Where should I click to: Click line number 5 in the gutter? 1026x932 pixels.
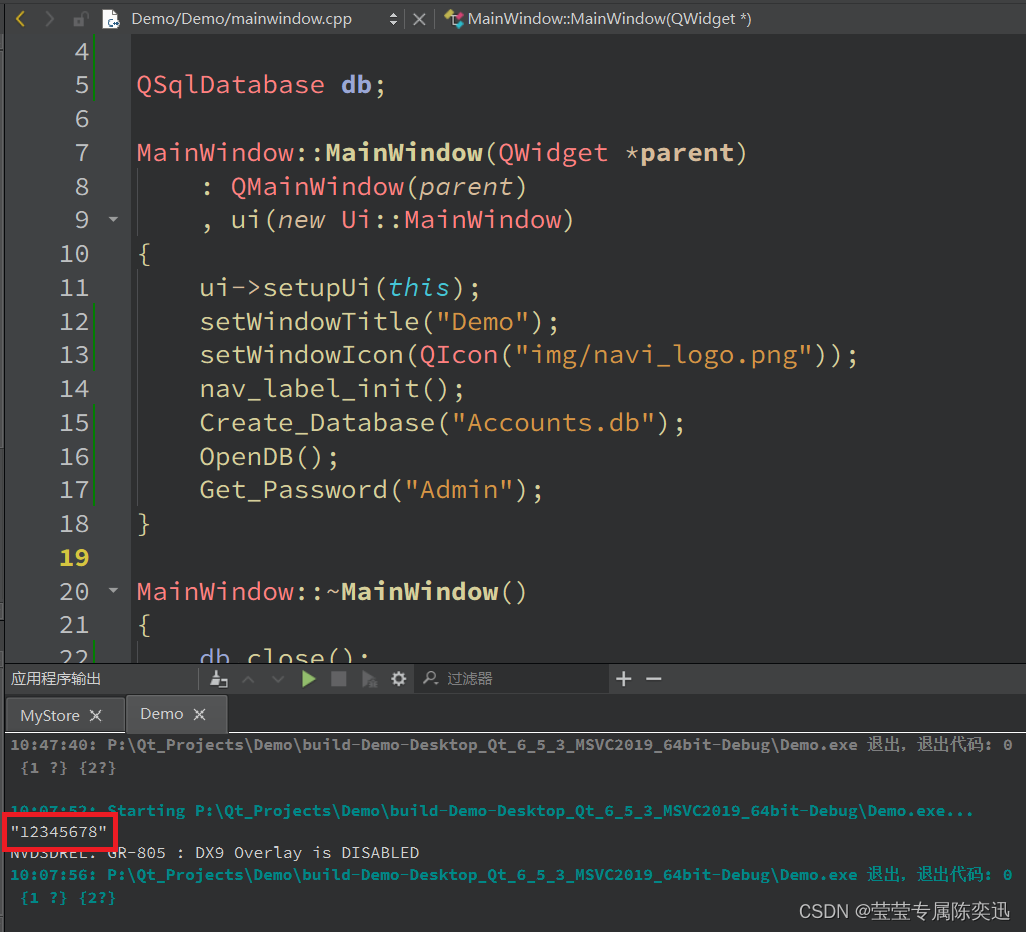(x=81, y=84)
